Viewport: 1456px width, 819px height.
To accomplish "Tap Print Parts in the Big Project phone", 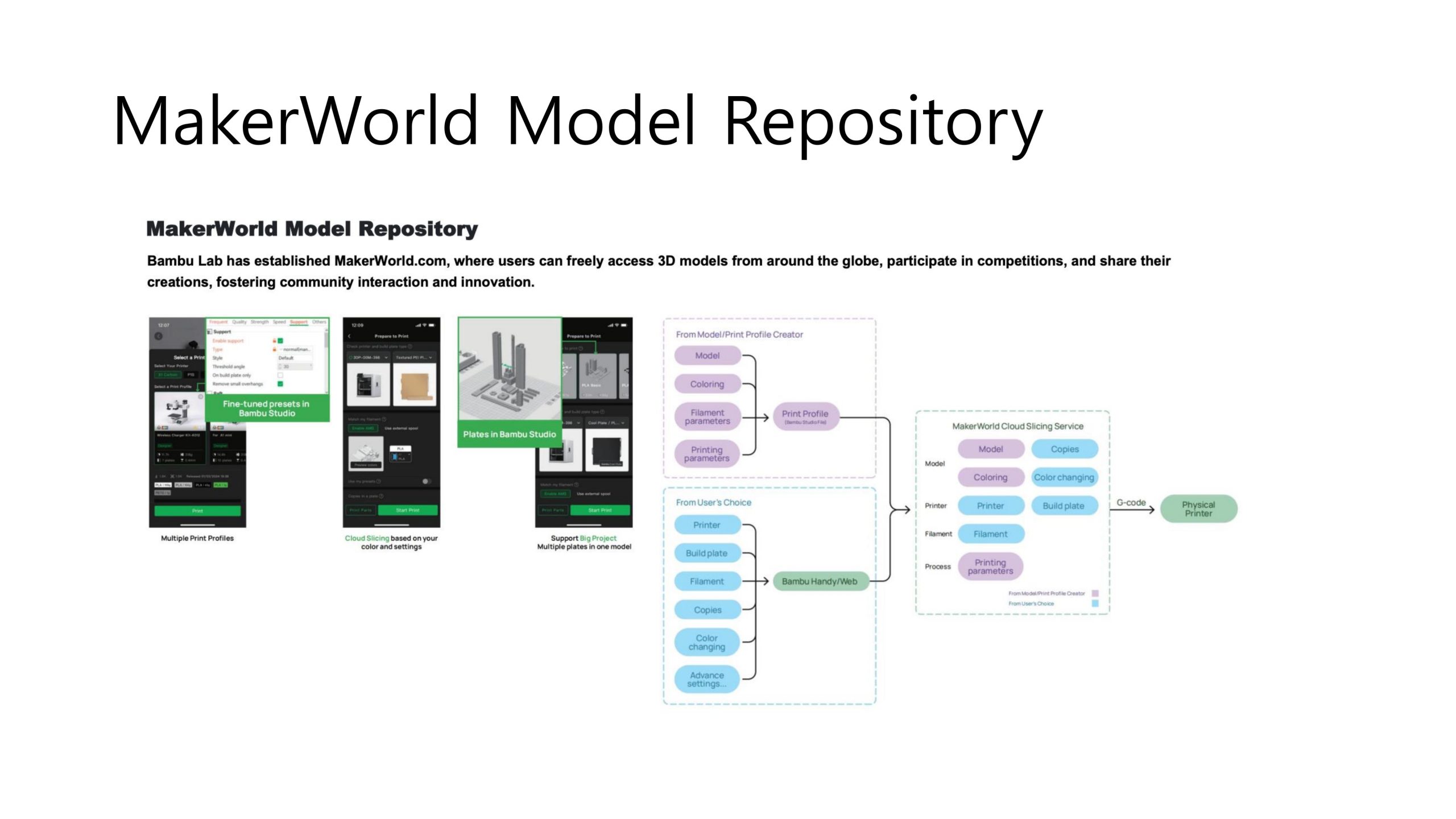I will [x=553, y=510].
